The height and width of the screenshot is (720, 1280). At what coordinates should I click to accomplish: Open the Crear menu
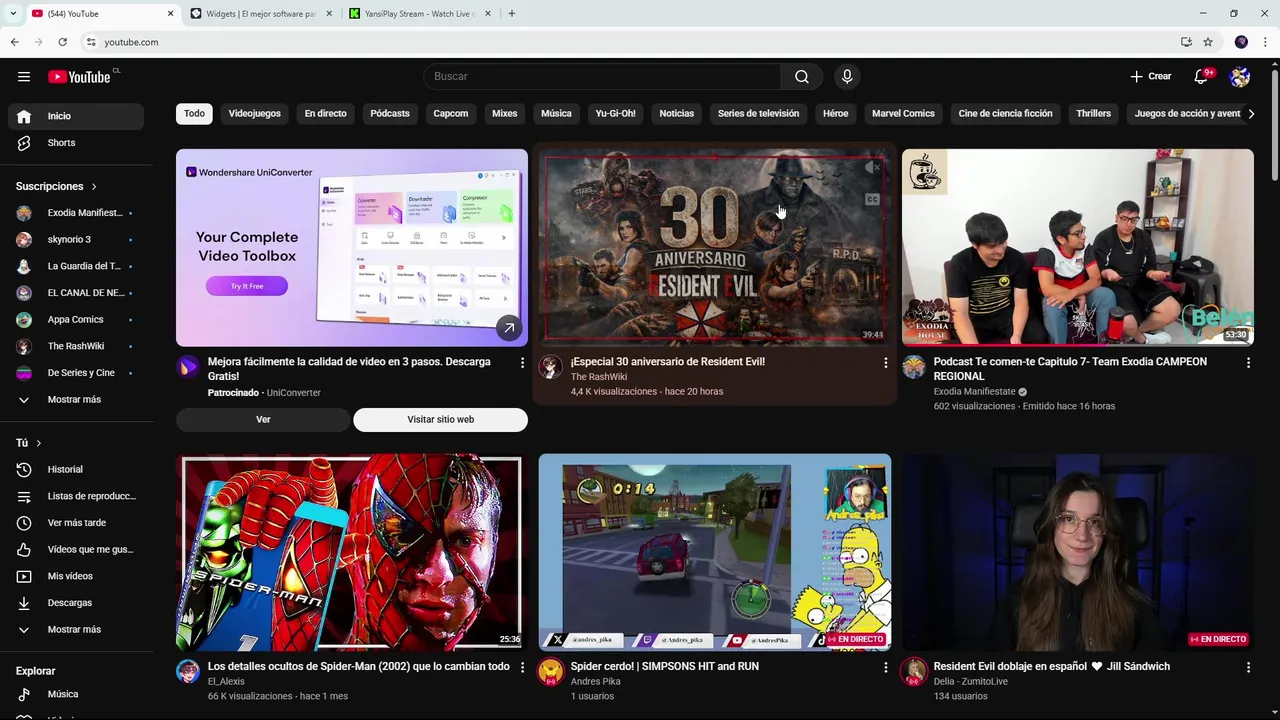coord(1150,77)
